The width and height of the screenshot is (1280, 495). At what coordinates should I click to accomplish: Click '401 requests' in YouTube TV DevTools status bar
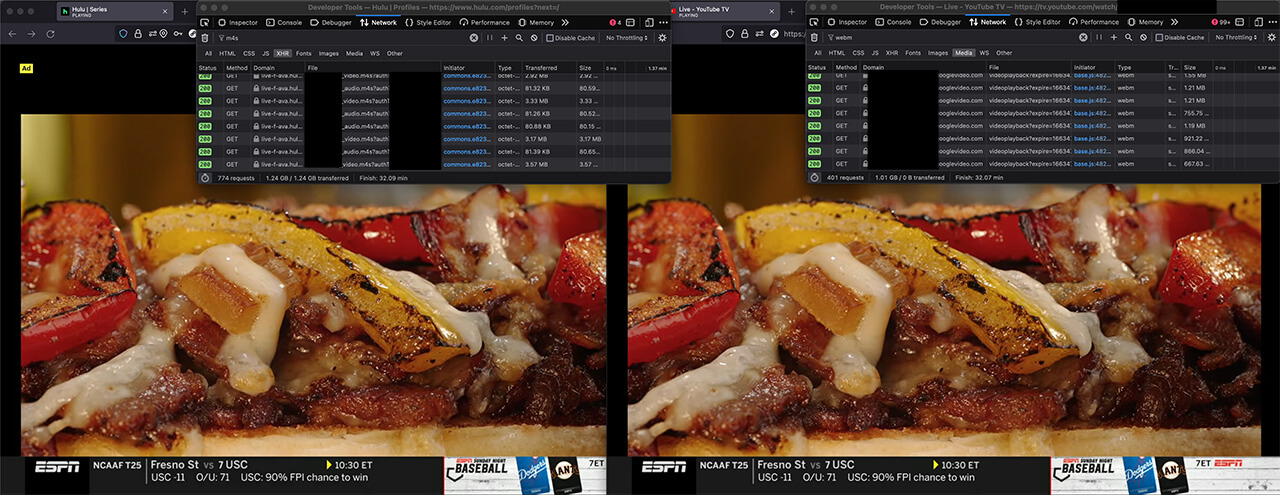coord(846,177)
